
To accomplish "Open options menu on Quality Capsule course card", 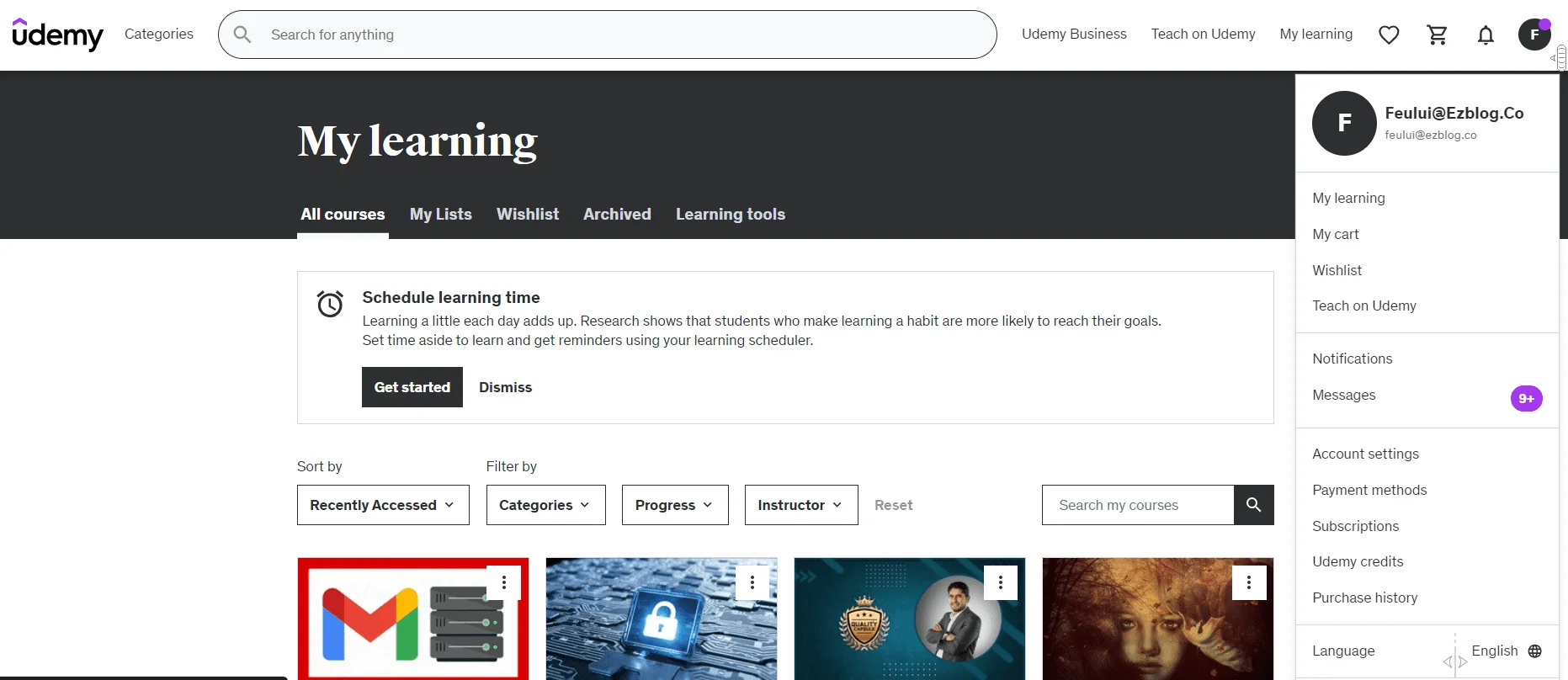I will tap(1001, 582).
